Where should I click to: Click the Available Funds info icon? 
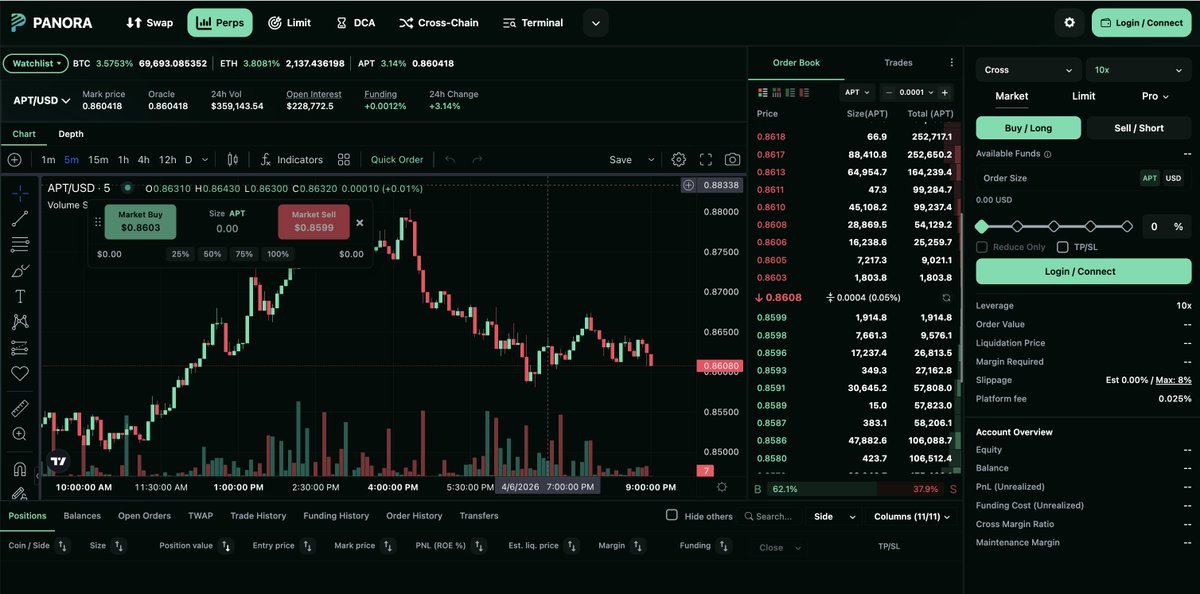1047,154
